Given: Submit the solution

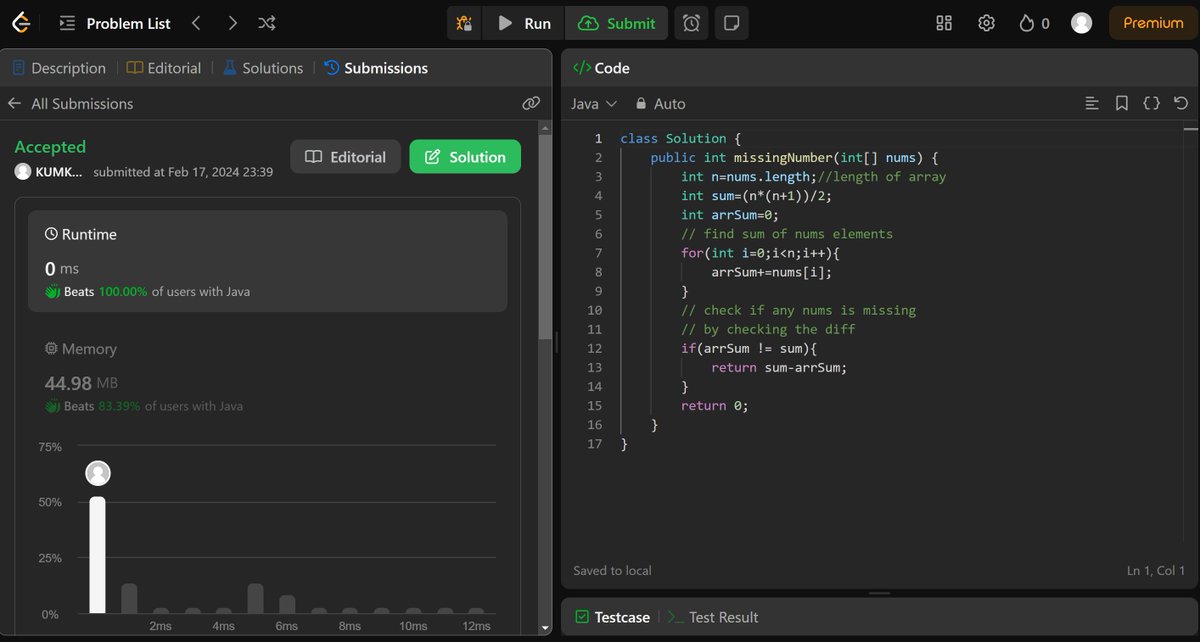Looking at the screenshot, I should [618, 23].
